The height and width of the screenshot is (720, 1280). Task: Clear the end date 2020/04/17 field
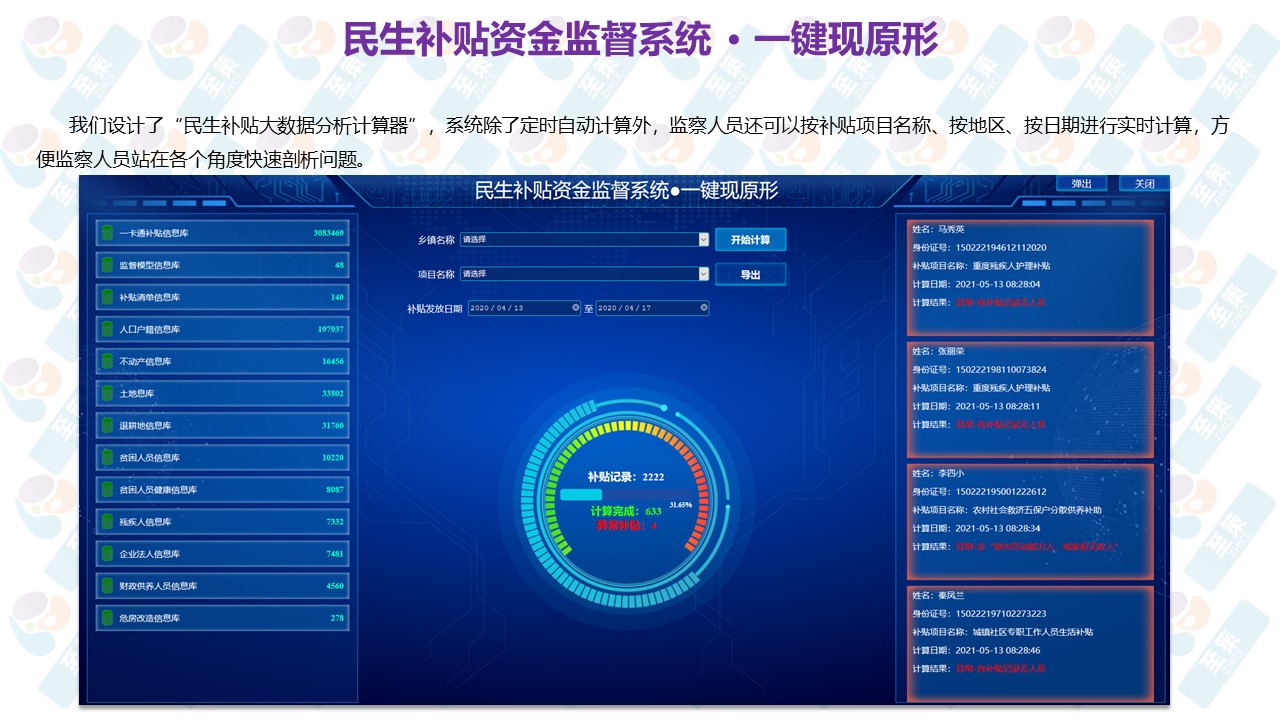(x=704, y=308)
